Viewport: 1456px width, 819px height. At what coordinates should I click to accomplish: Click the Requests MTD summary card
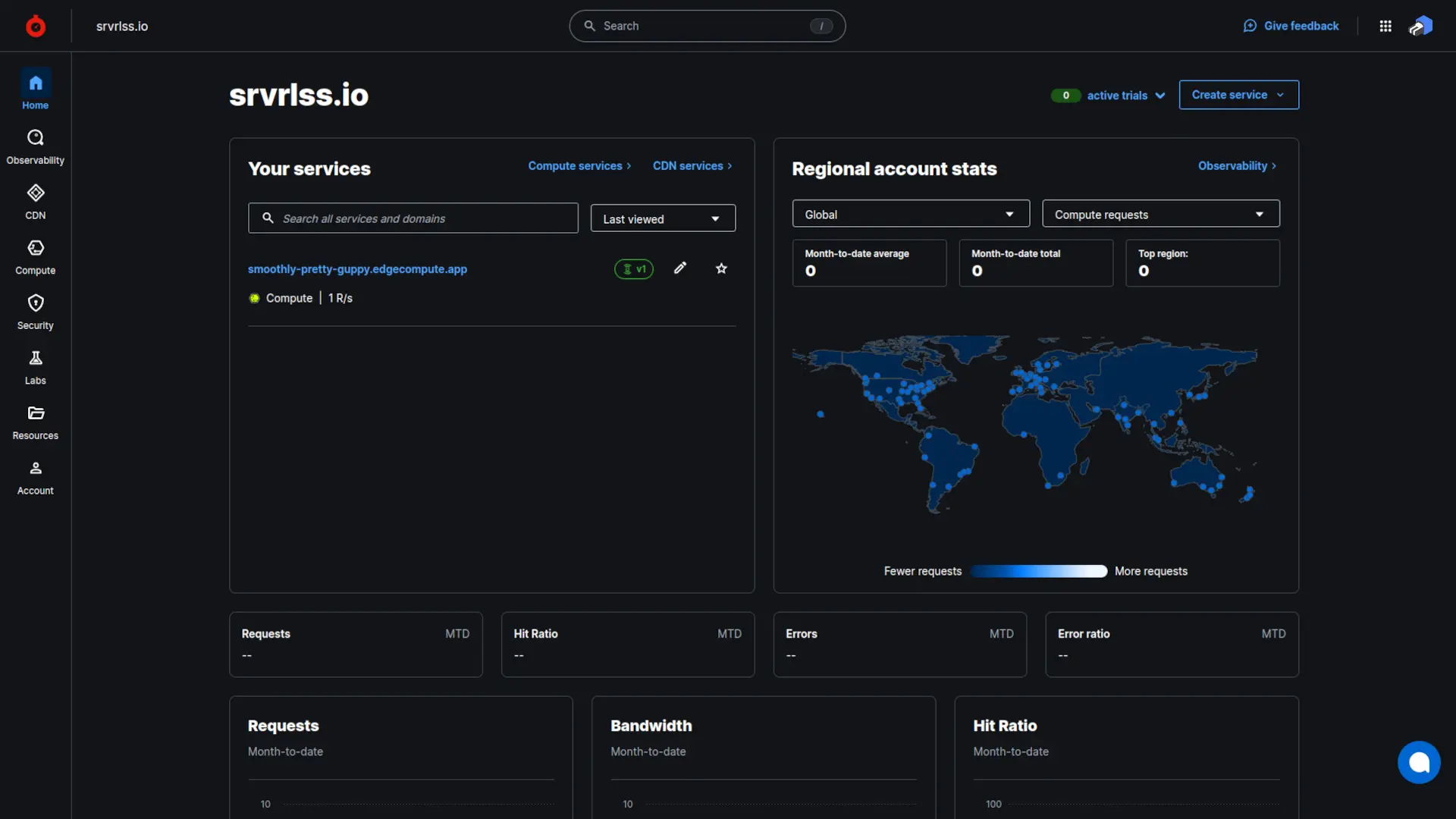356,645
